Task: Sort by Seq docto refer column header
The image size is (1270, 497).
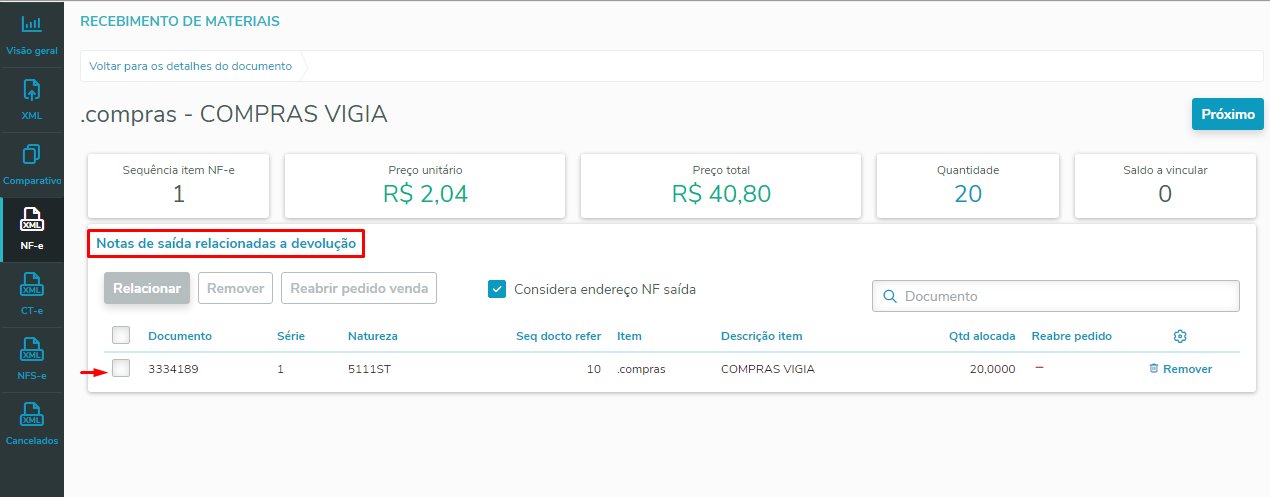Action: click(x=558, y=336)
